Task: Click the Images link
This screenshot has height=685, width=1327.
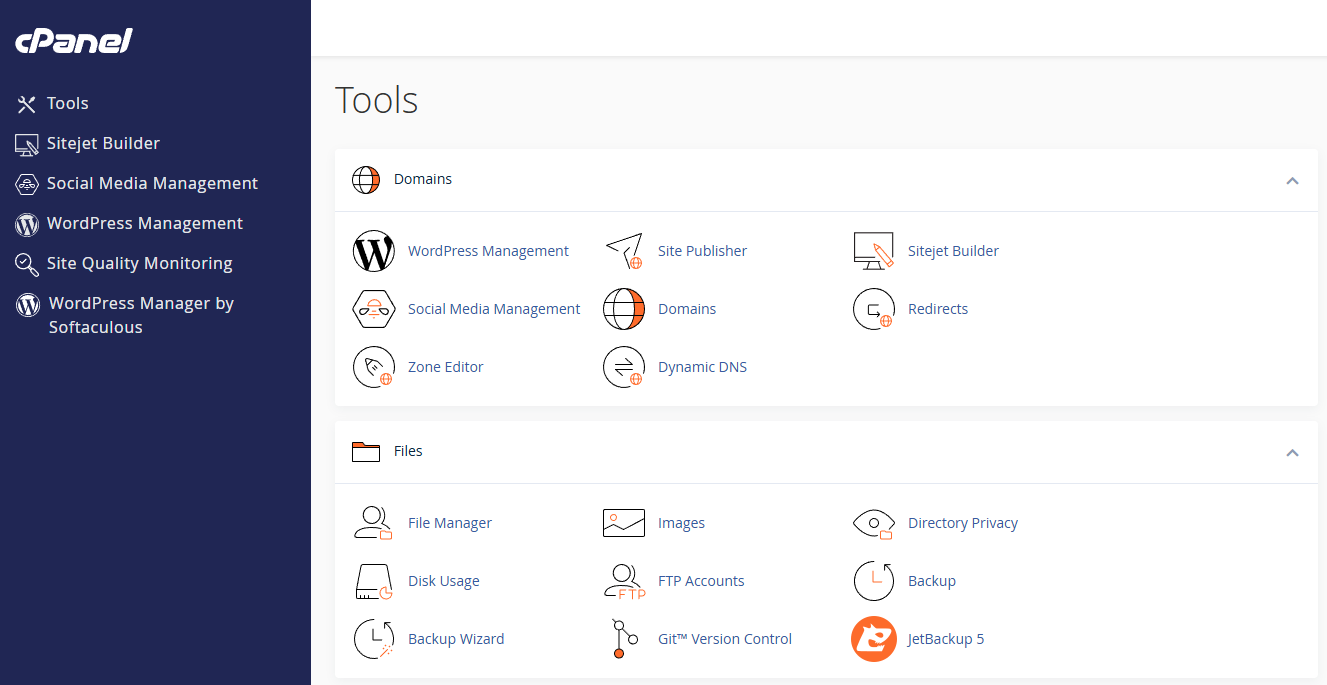Action: (681, 523)
